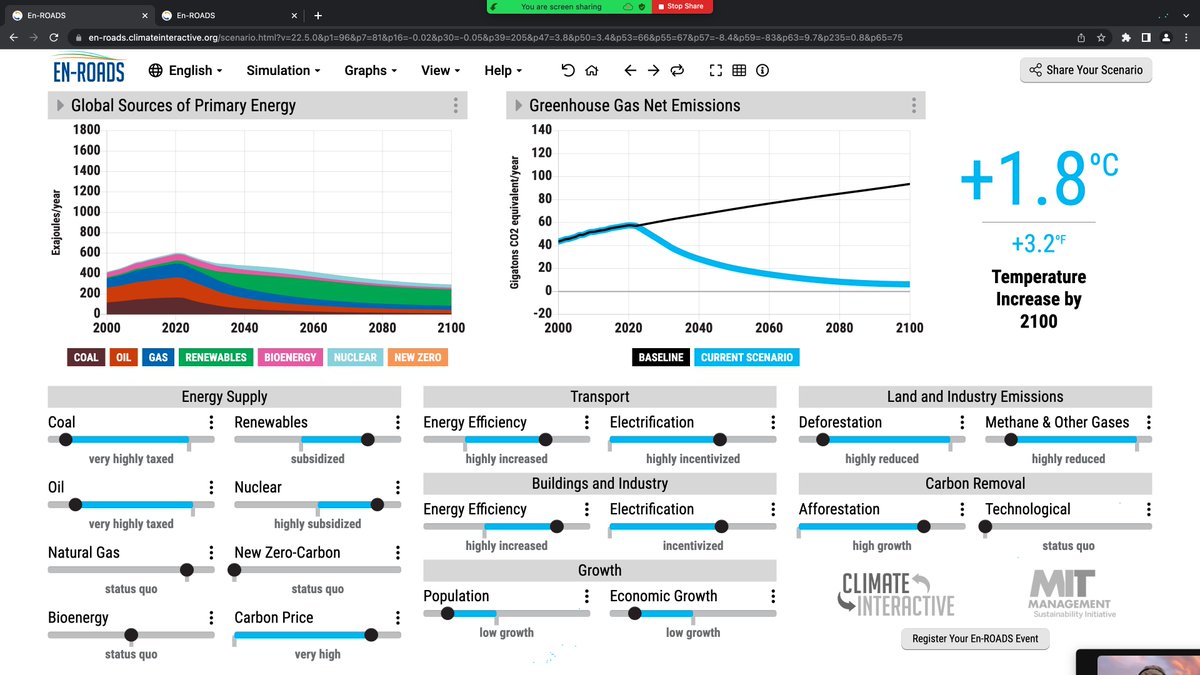Click the Coal slider handle

click(x=66, y=439)
